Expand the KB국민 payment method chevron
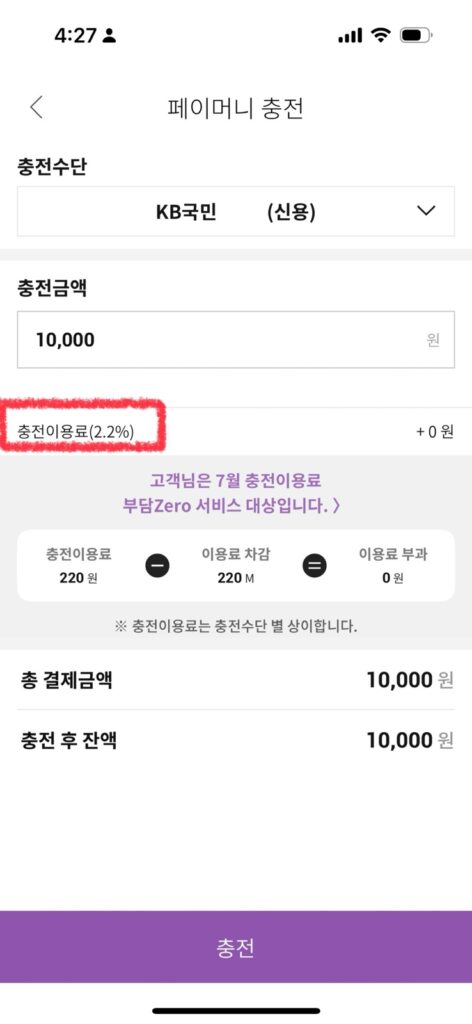Viewport: 472px width, 1024px height. click(x=426, y=211)
